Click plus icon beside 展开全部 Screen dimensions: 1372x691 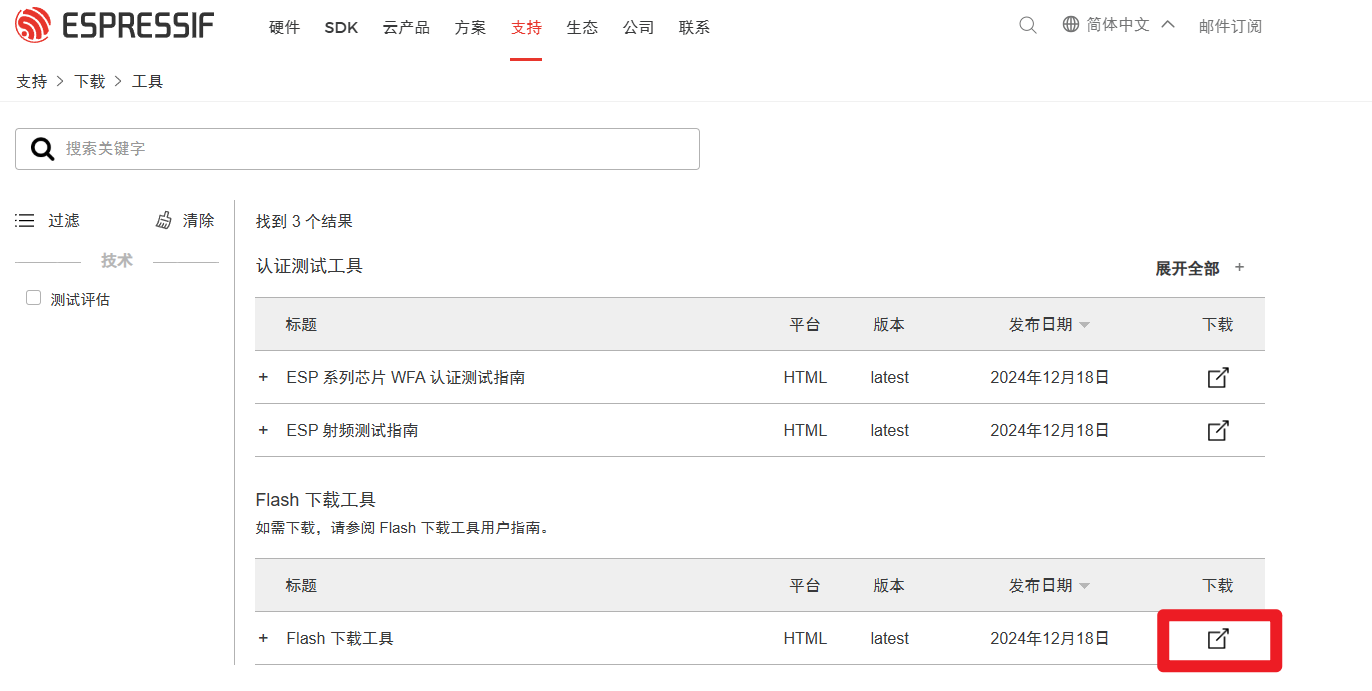(1240, 267)
